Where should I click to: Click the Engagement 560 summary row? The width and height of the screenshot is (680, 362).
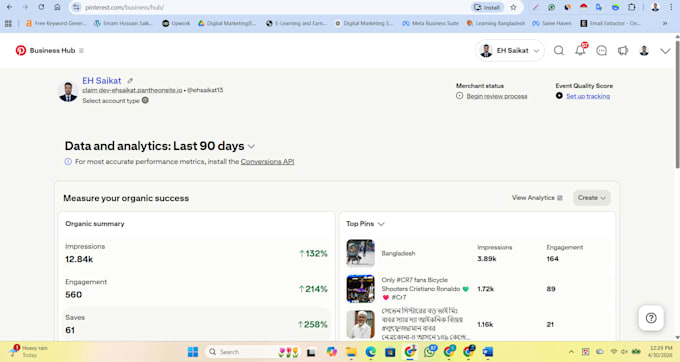tap(196, 289)
